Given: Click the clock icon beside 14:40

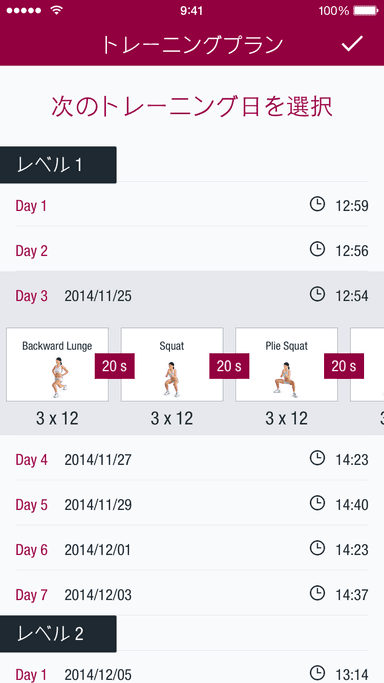Looking at the screenshot, I should point(317,504).
